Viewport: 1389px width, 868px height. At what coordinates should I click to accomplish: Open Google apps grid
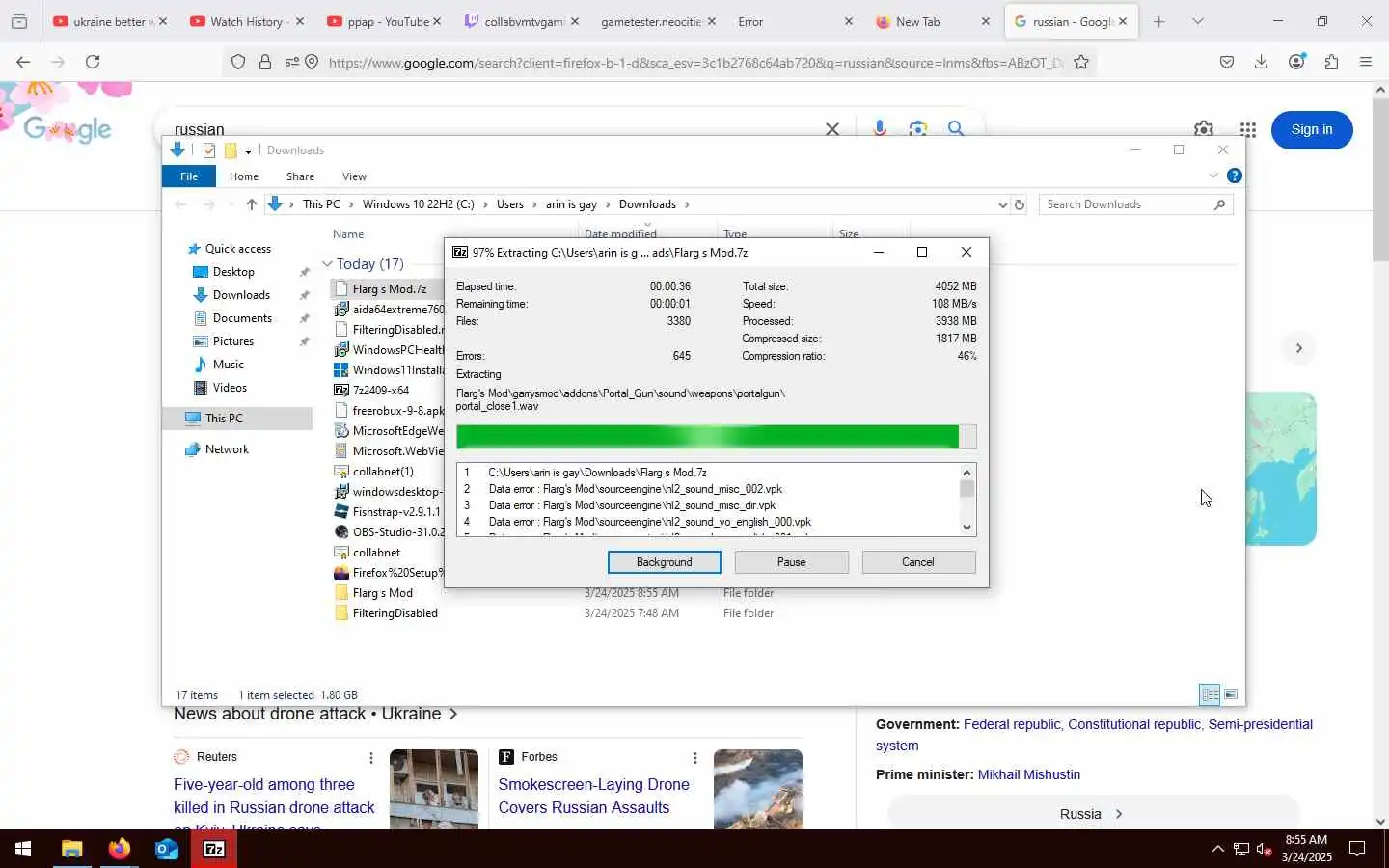pyautogui.click(x=1248, y=129)
